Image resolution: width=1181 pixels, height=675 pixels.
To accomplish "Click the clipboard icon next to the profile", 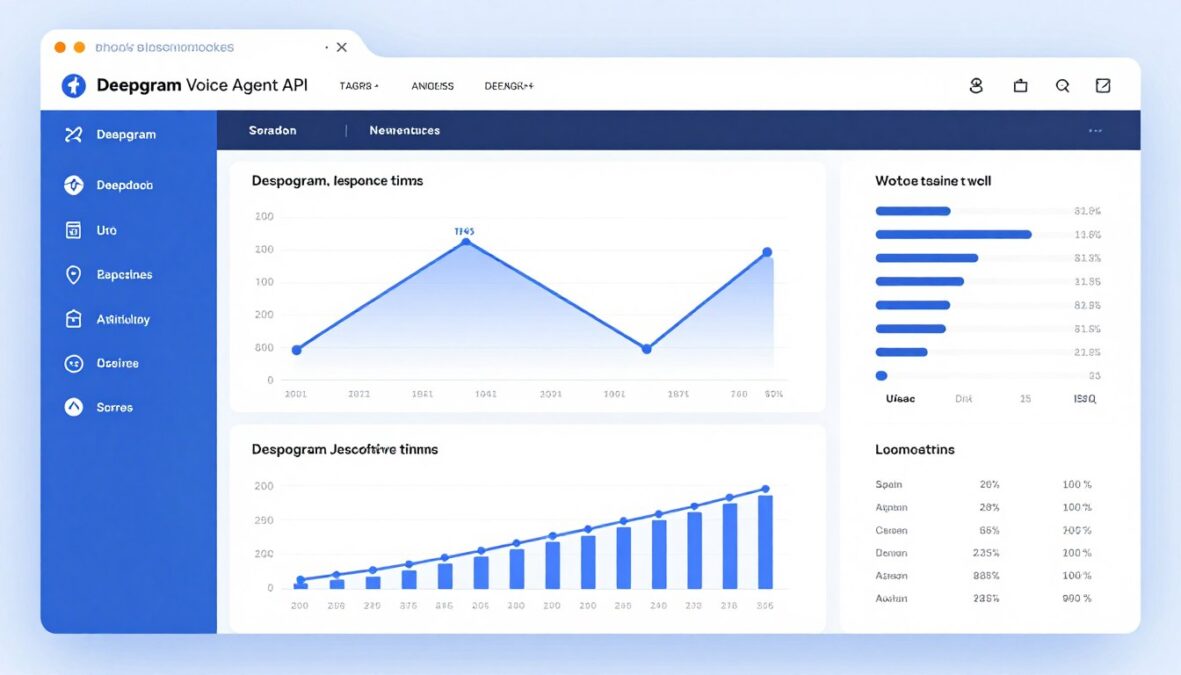I will pyautogui.click(x=1019, y=86).
